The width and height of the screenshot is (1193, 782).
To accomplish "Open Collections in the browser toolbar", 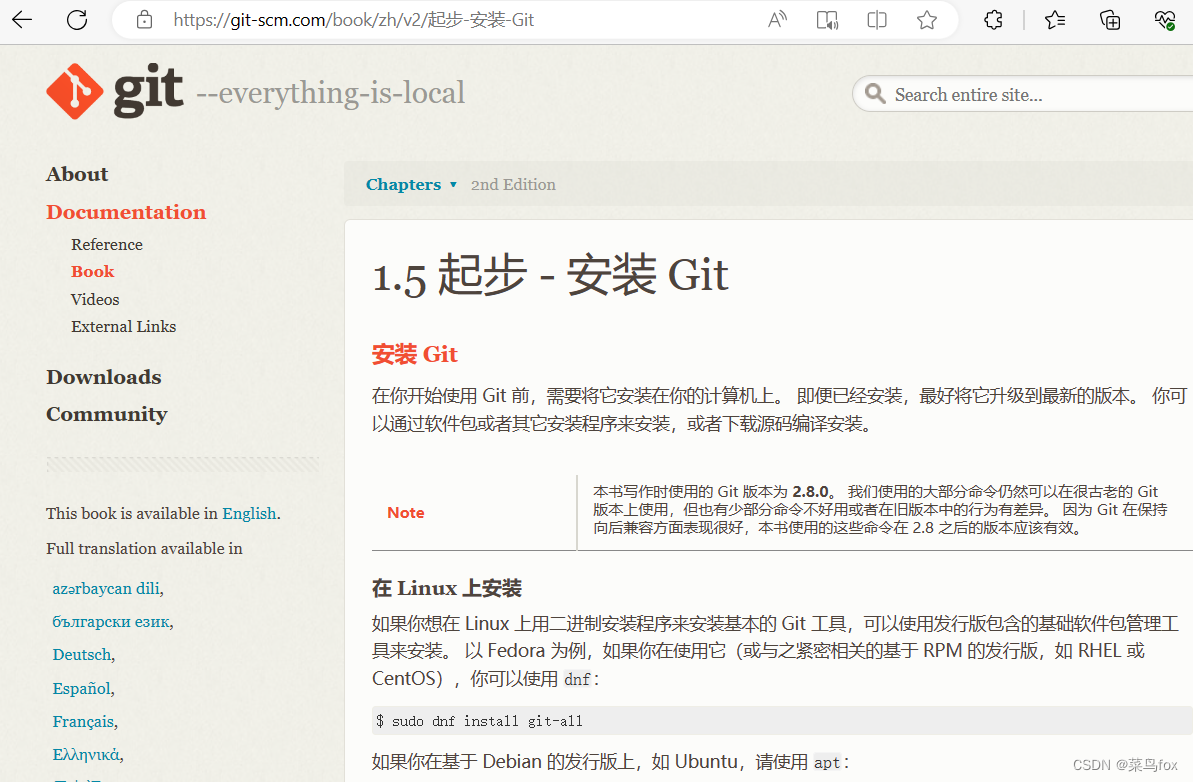I will 1110,19.
